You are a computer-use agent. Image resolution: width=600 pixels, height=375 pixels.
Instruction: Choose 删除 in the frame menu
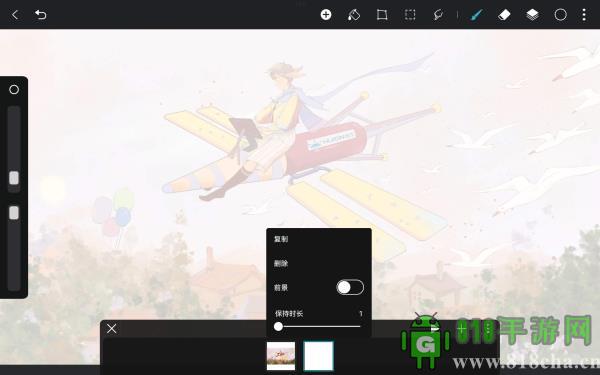click(281, 263)
